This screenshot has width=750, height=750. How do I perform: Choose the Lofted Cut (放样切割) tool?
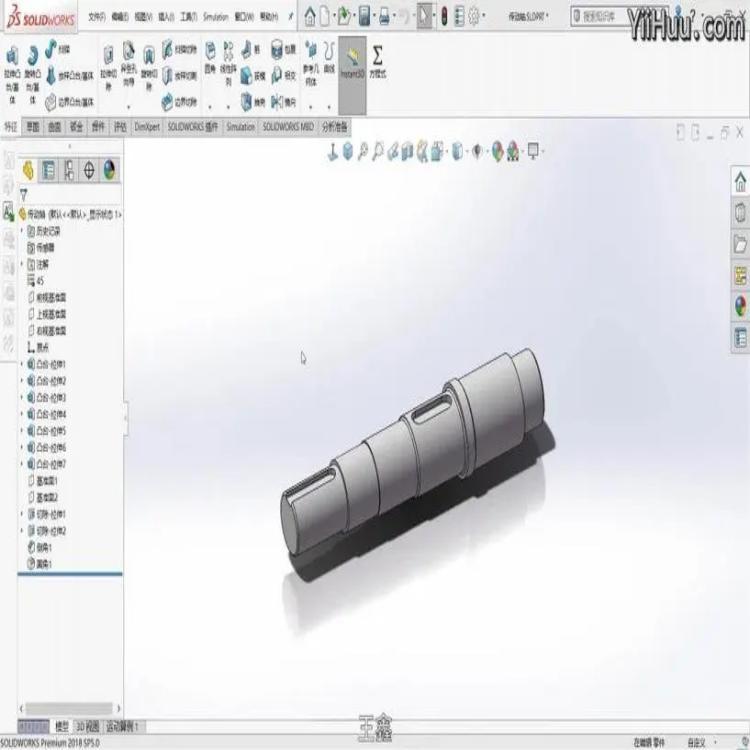coord(179,76)
